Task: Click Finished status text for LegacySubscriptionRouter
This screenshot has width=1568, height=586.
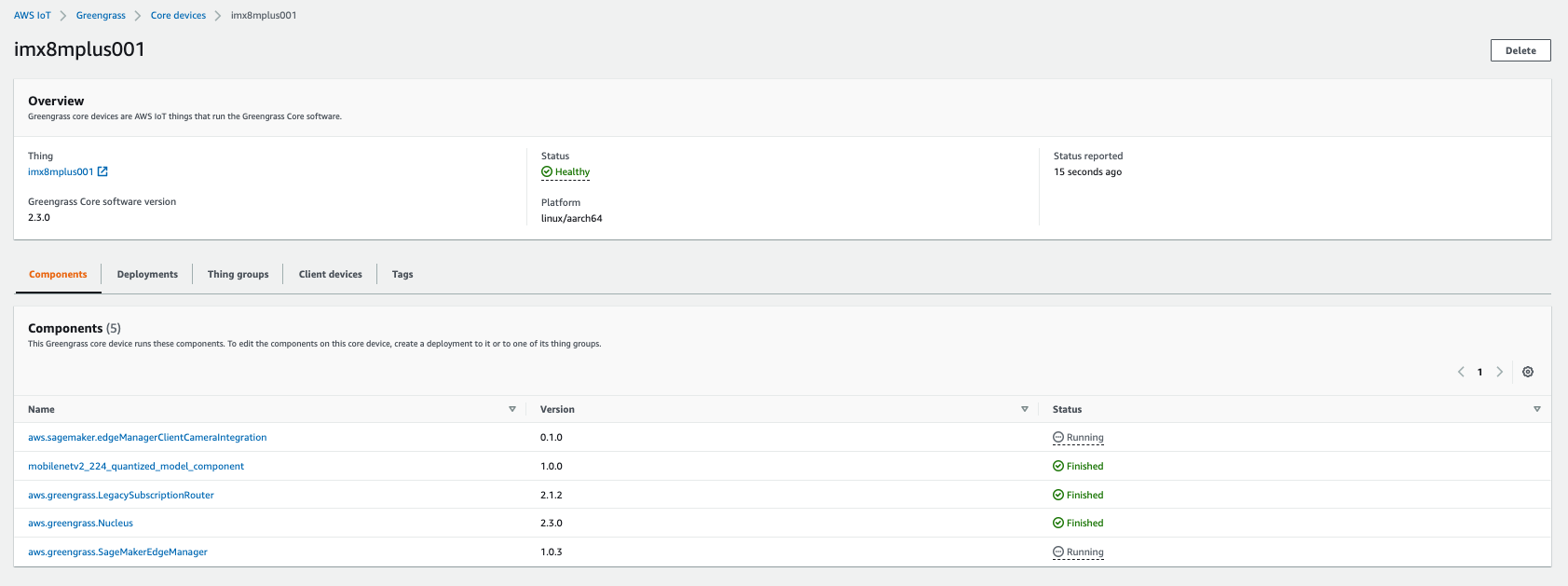Action: point(1085,495)
